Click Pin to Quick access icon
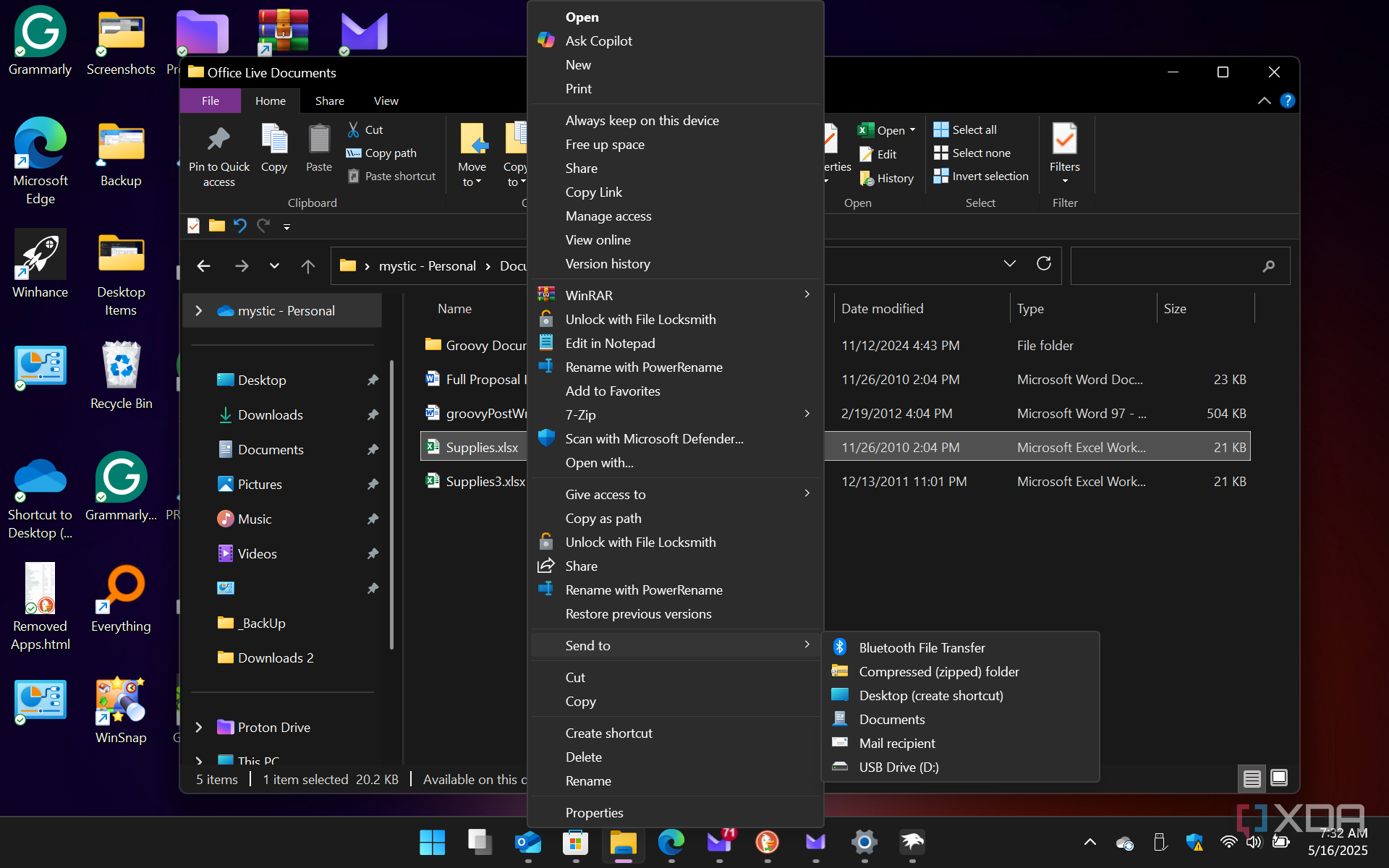This screenshot has height=868, width=1389. point(218,139)
